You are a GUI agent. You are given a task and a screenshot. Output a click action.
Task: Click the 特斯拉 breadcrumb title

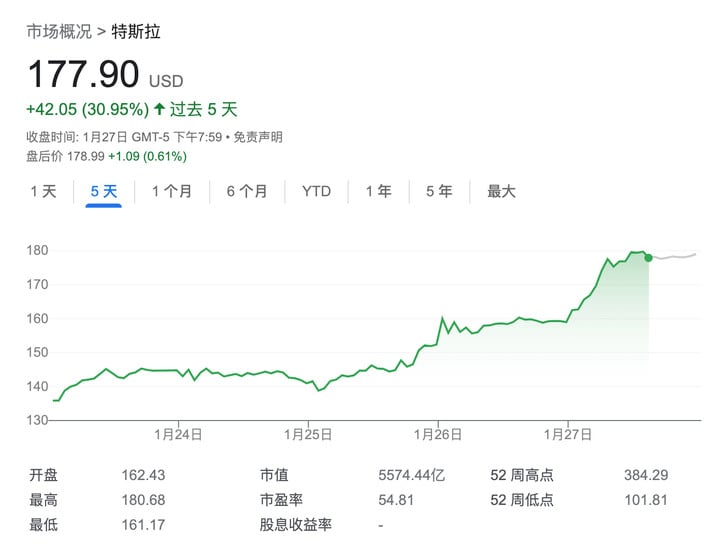pyautogui.click(x=136, y=32)
